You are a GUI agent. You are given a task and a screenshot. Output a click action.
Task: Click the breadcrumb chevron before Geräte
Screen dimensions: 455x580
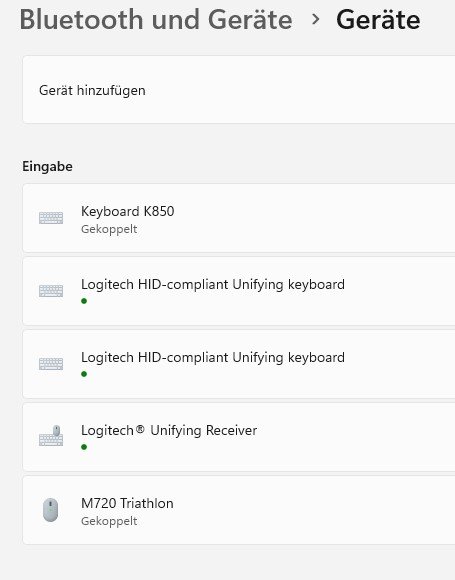tap(315, 19)
